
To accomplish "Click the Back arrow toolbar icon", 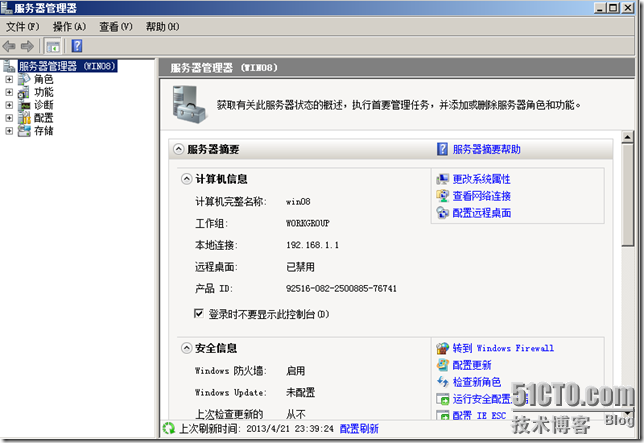I will (9, 46).
